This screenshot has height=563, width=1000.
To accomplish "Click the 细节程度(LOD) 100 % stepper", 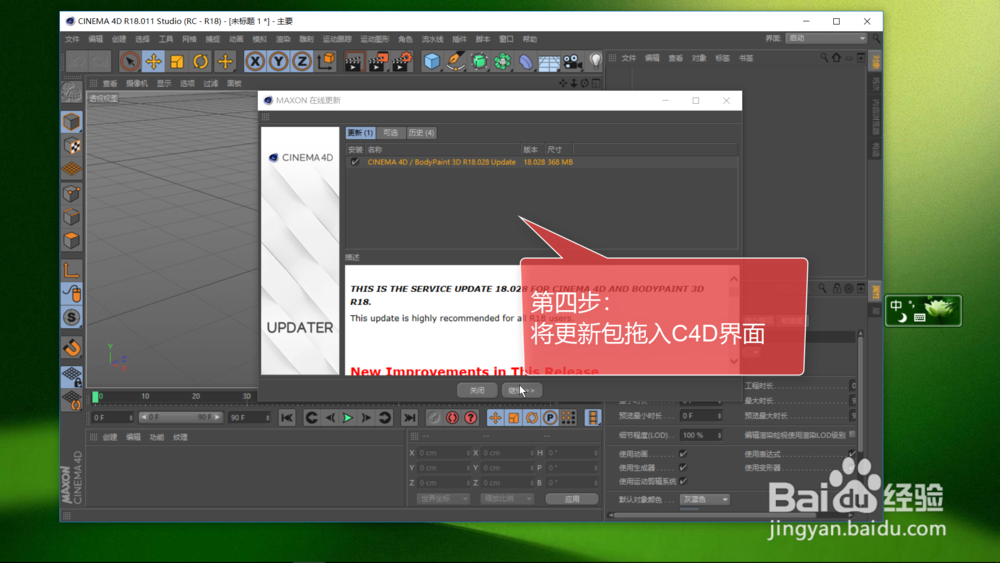I will coord(719,435).
